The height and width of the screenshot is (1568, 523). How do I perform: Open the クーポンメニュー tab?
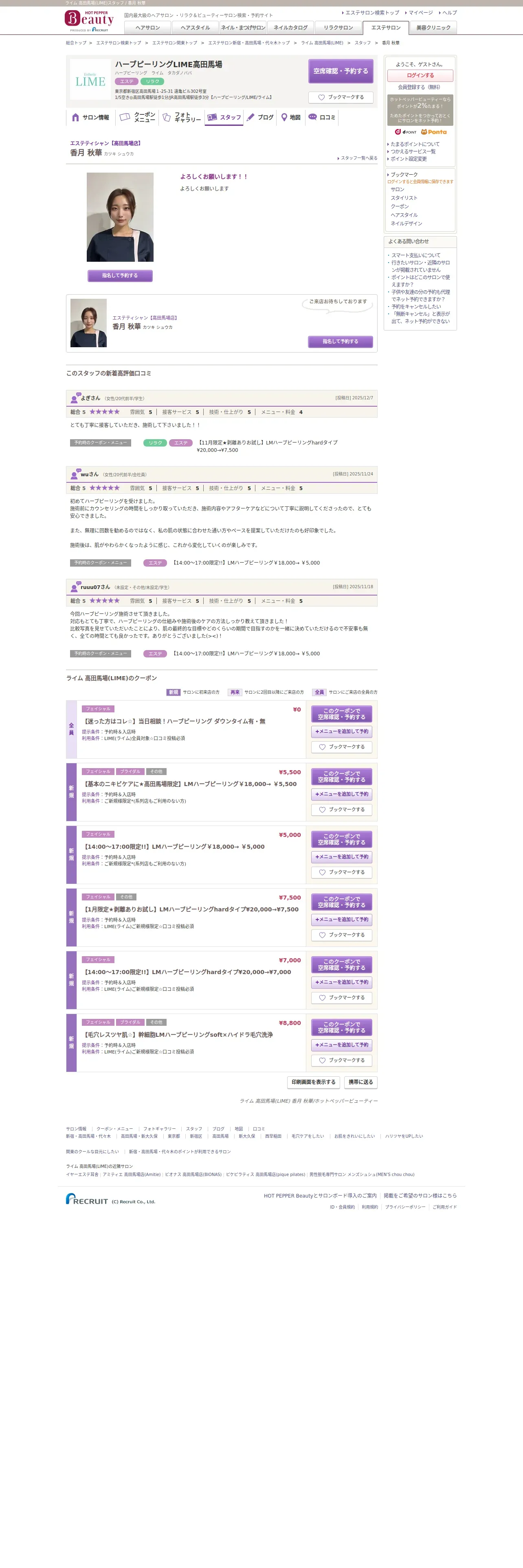(x=137, y=118)
